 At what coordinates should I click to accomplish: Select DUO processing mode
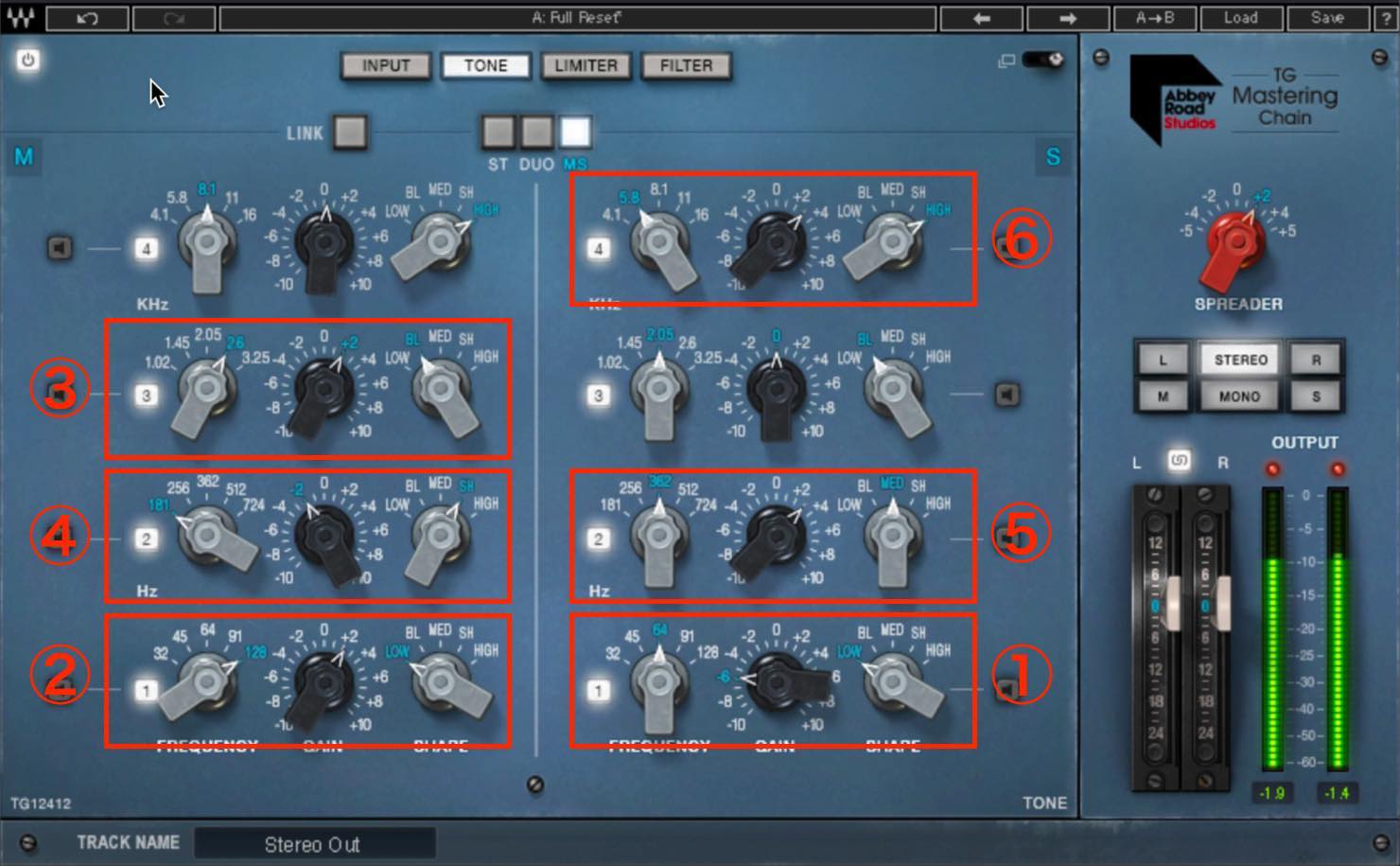point(536,133)
